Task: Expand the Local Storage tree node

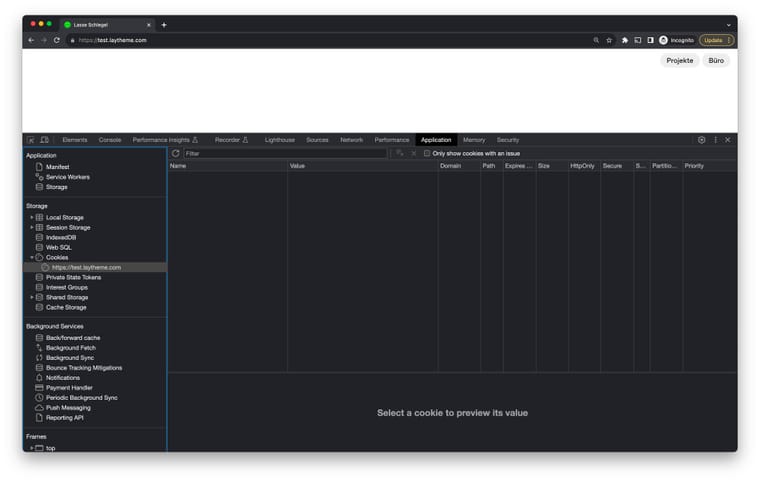Action: pyautogui.click(x=31, y=217)
